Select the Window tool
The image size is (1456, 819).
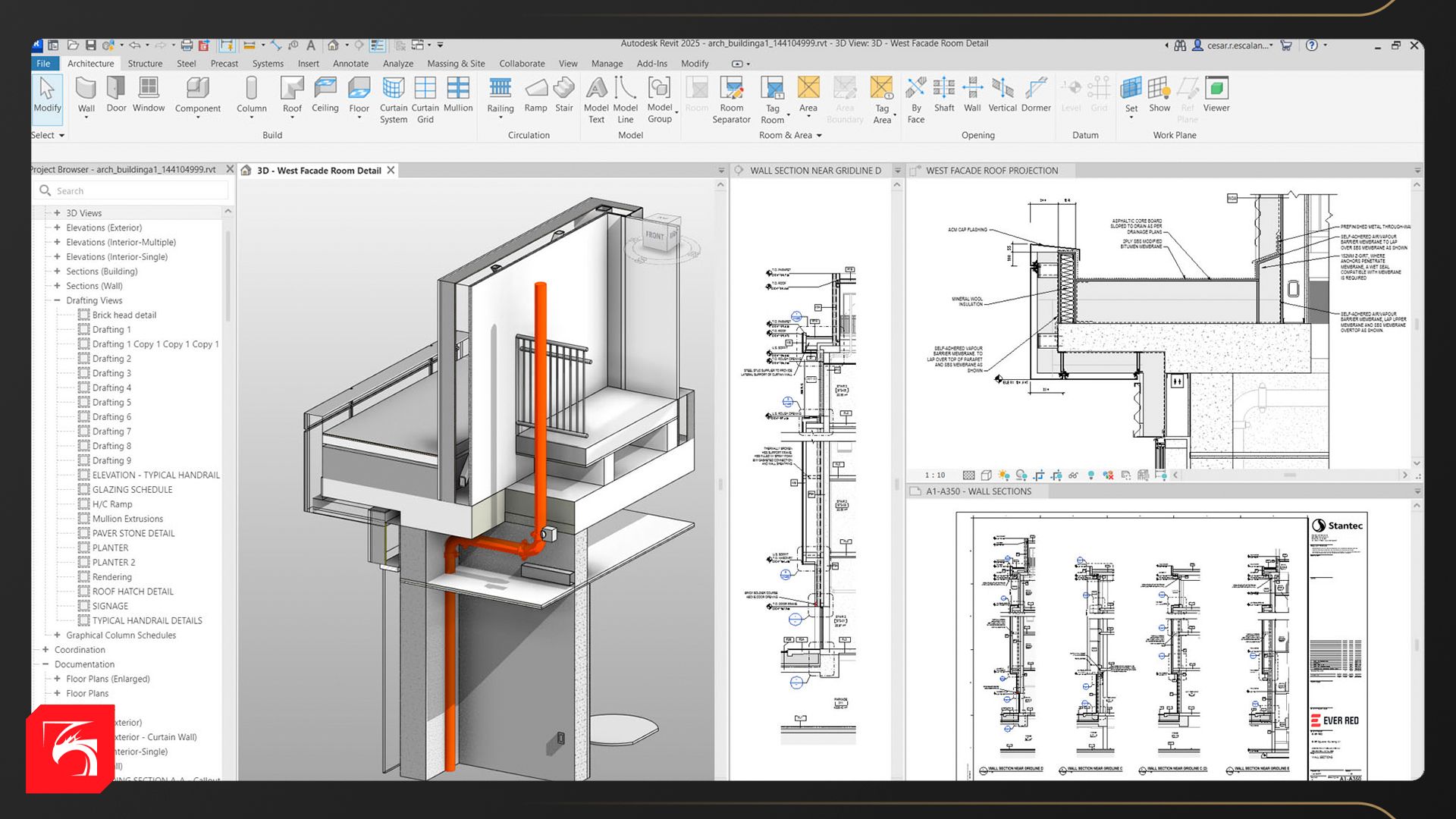pos(149,96)
